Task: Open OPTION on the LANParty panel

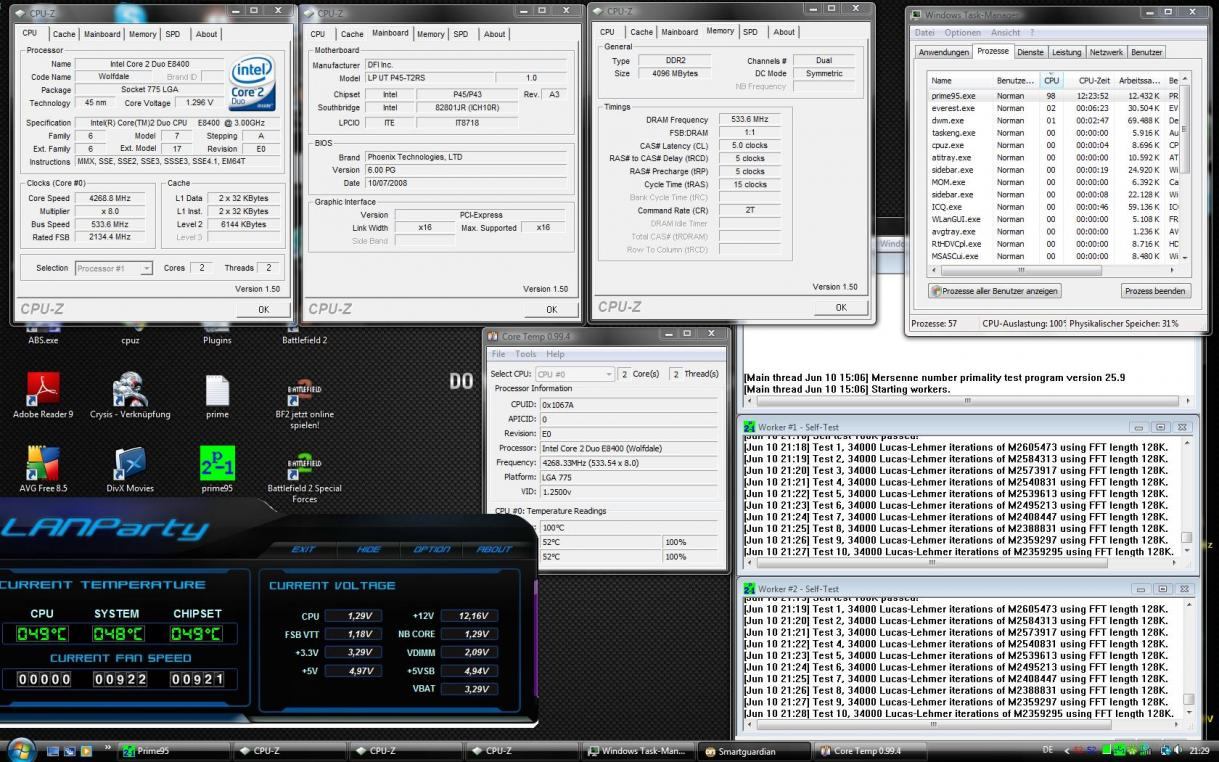Action: coord(430,549)
